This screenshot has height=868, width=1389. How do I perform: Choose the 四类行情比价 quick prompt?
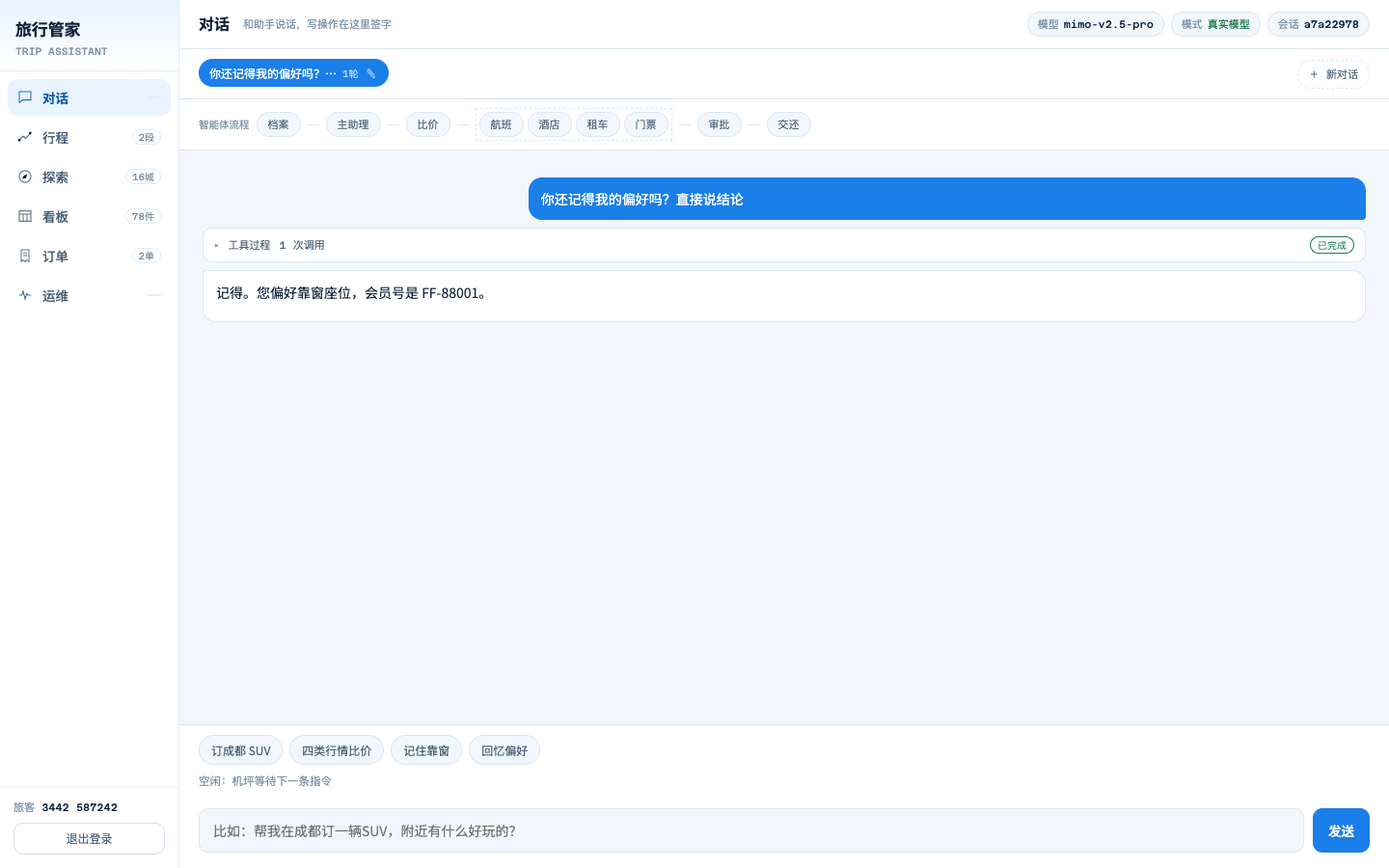pos(337,750)
